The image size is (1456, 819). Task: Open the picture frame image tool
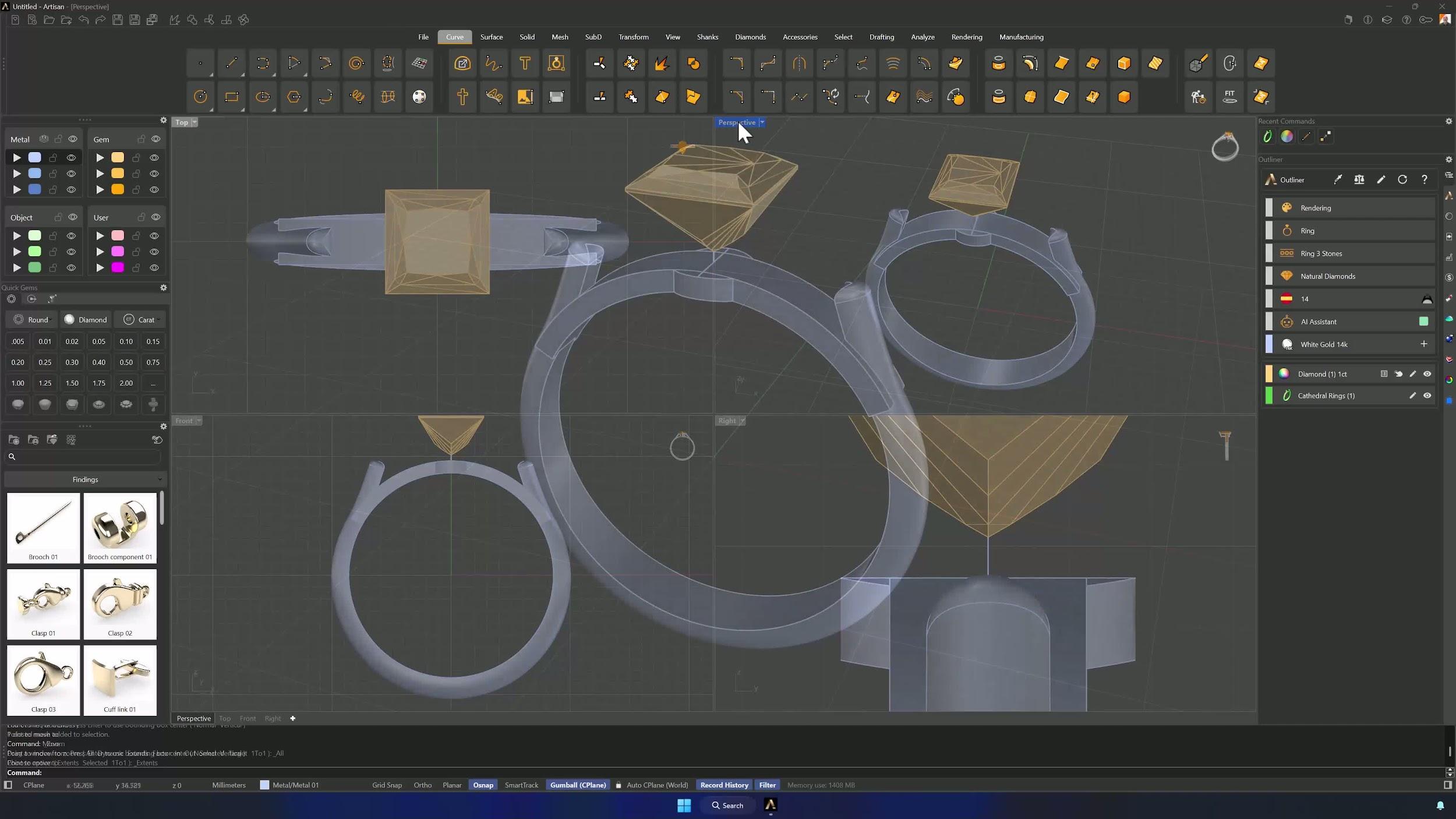pyautogui.click(x=525, y=97)
